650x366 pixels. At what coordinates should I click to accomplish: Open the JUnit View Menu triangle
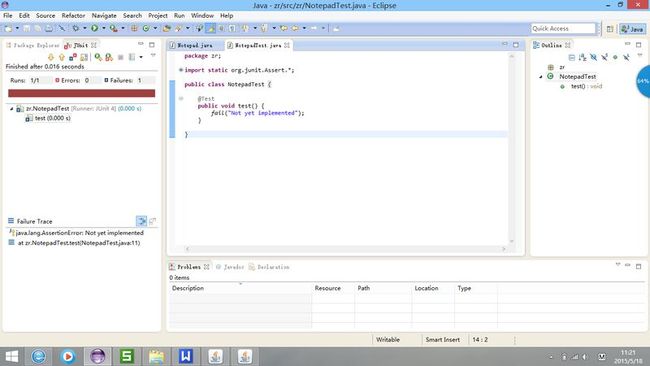click(x=153, y=55)
